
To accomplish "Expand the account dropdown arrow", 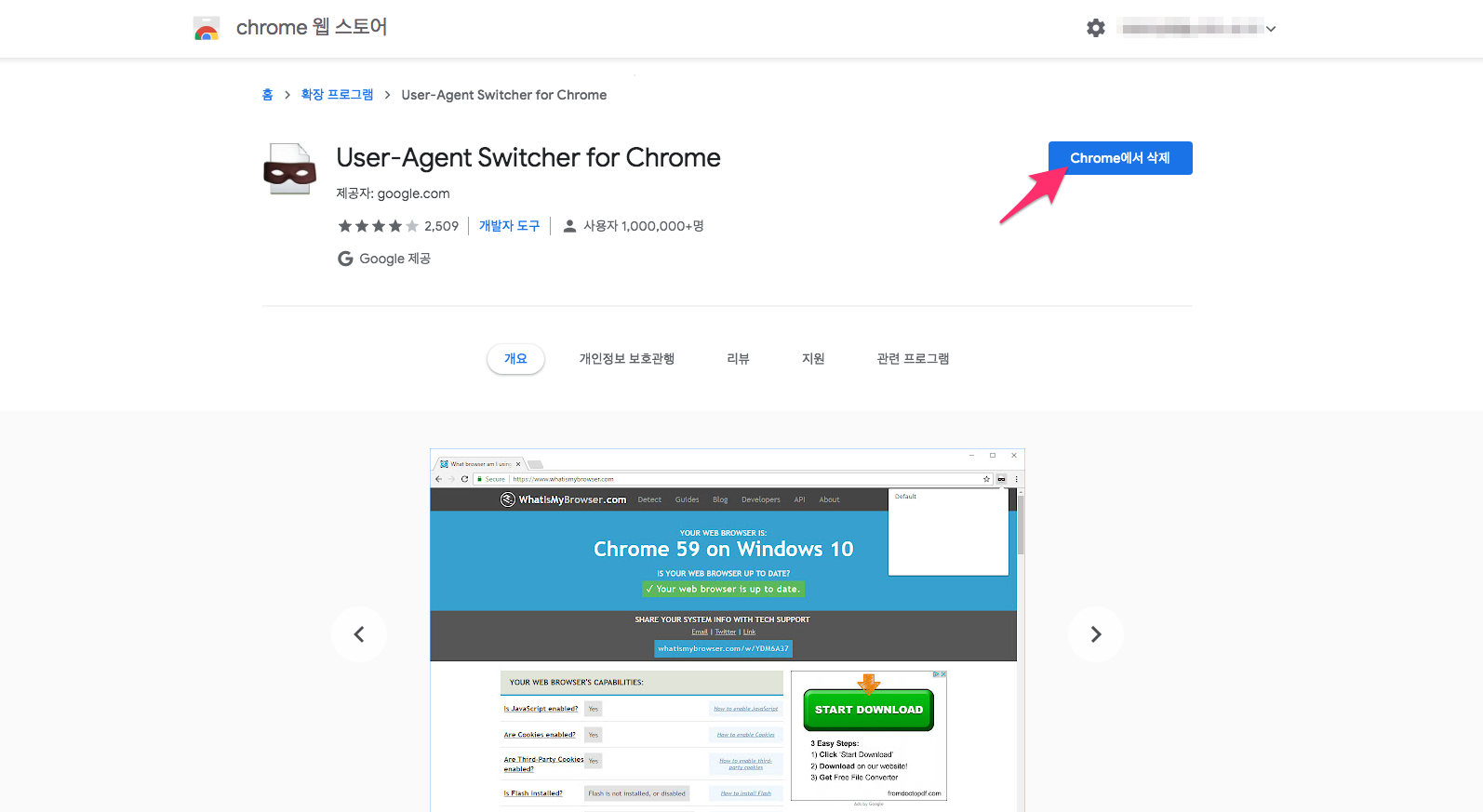I will [x=1271, y=29].
